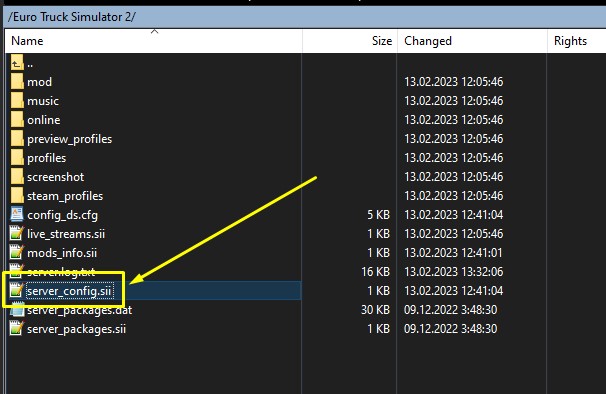This screenshot has height=394, width=606.
Task: Click the two dots parent directory entry
Action: (x=30, y=64)
